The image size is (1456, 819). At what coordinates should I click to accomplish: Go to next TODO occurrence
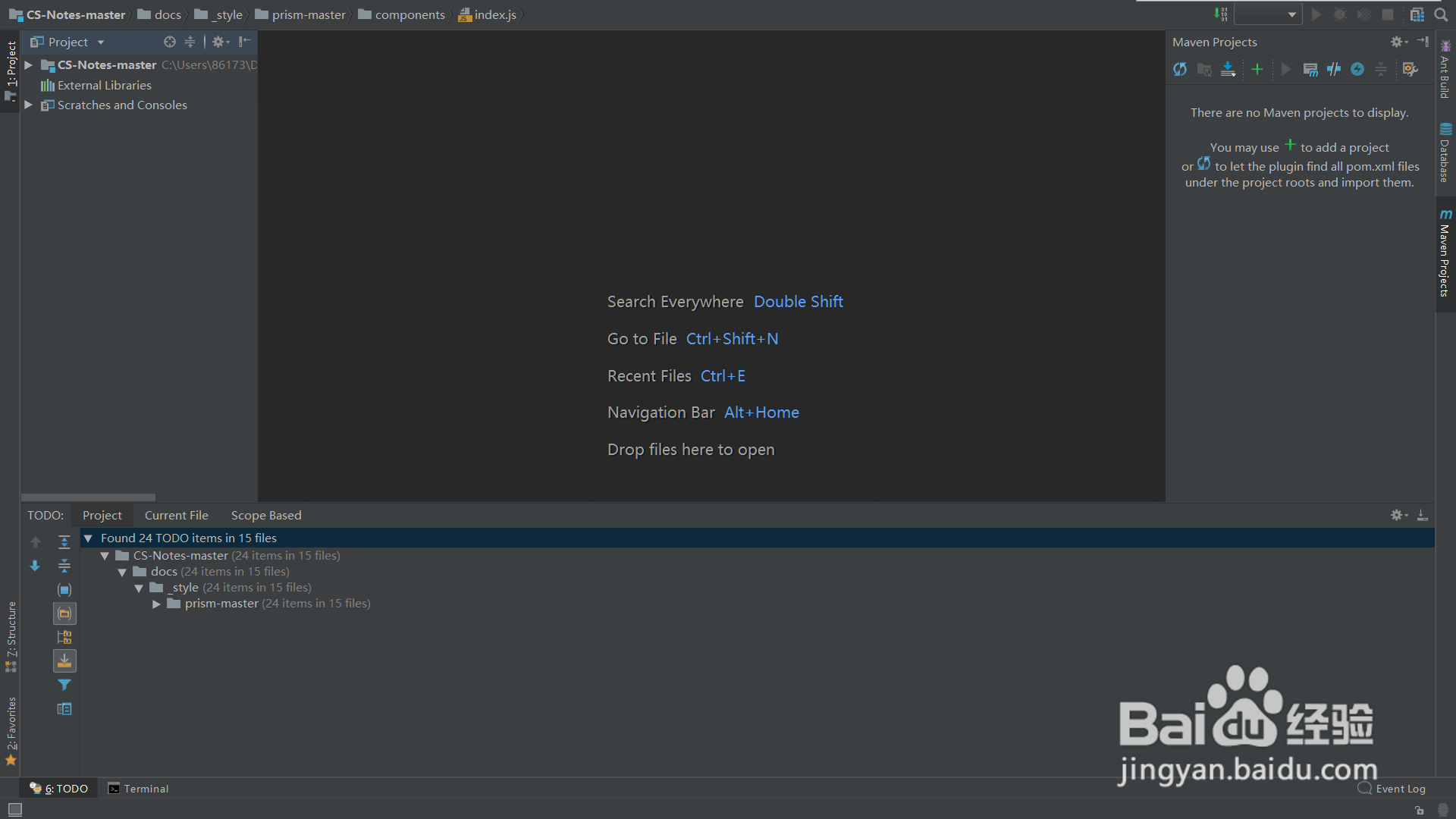pyautogui.click(x=35, y=566)
